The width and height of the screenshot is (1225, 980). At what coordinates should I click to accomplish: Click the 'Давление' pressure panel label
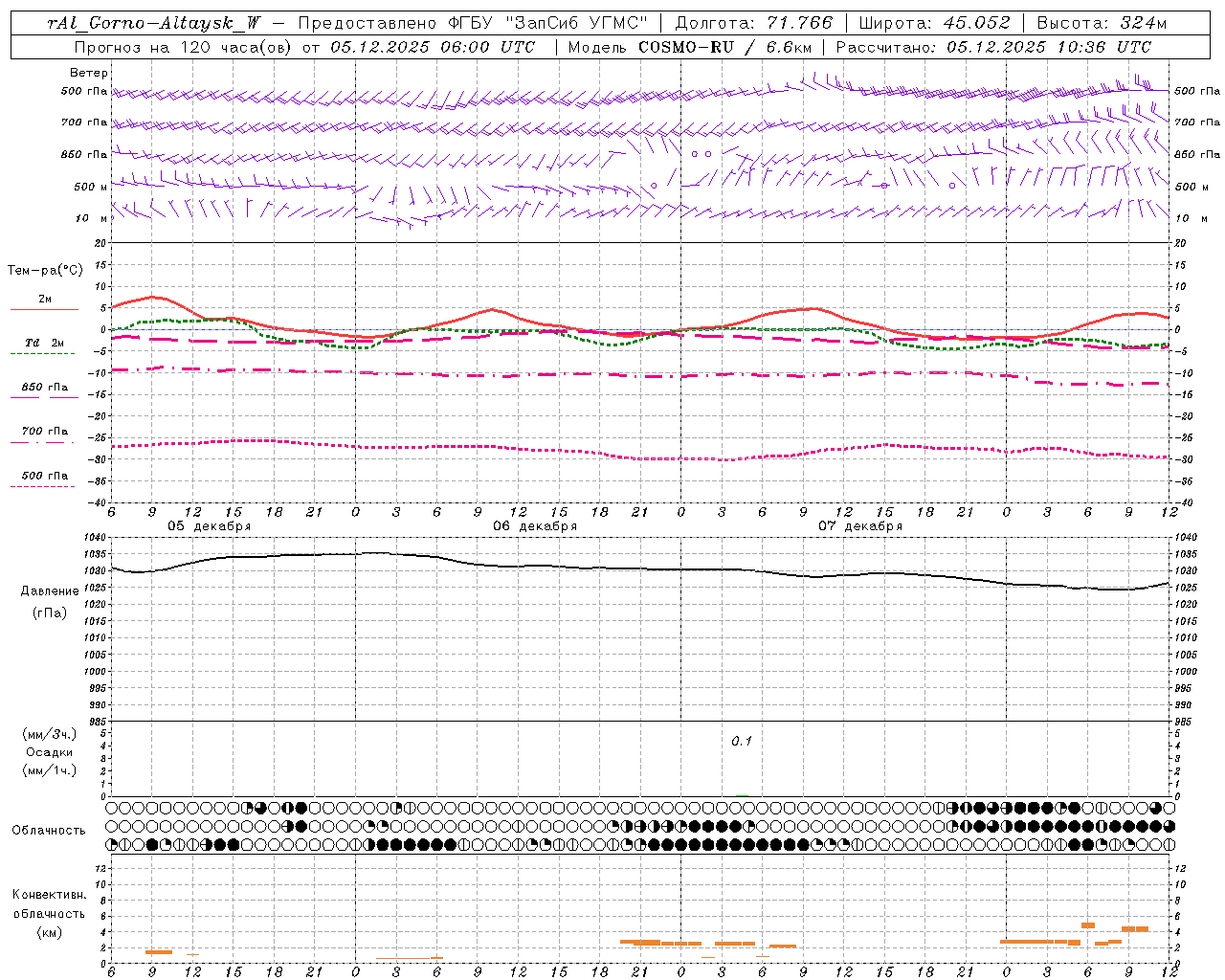point(50,591)
